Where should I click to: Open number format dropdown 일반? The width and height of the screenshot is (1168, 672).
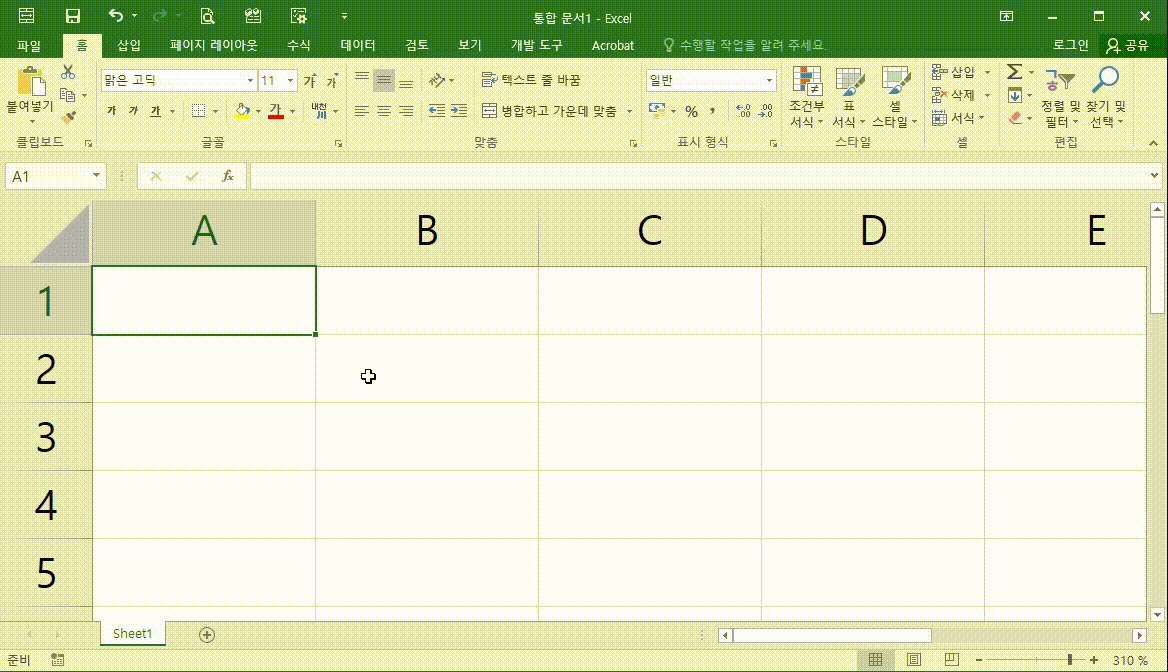(769, 80)
